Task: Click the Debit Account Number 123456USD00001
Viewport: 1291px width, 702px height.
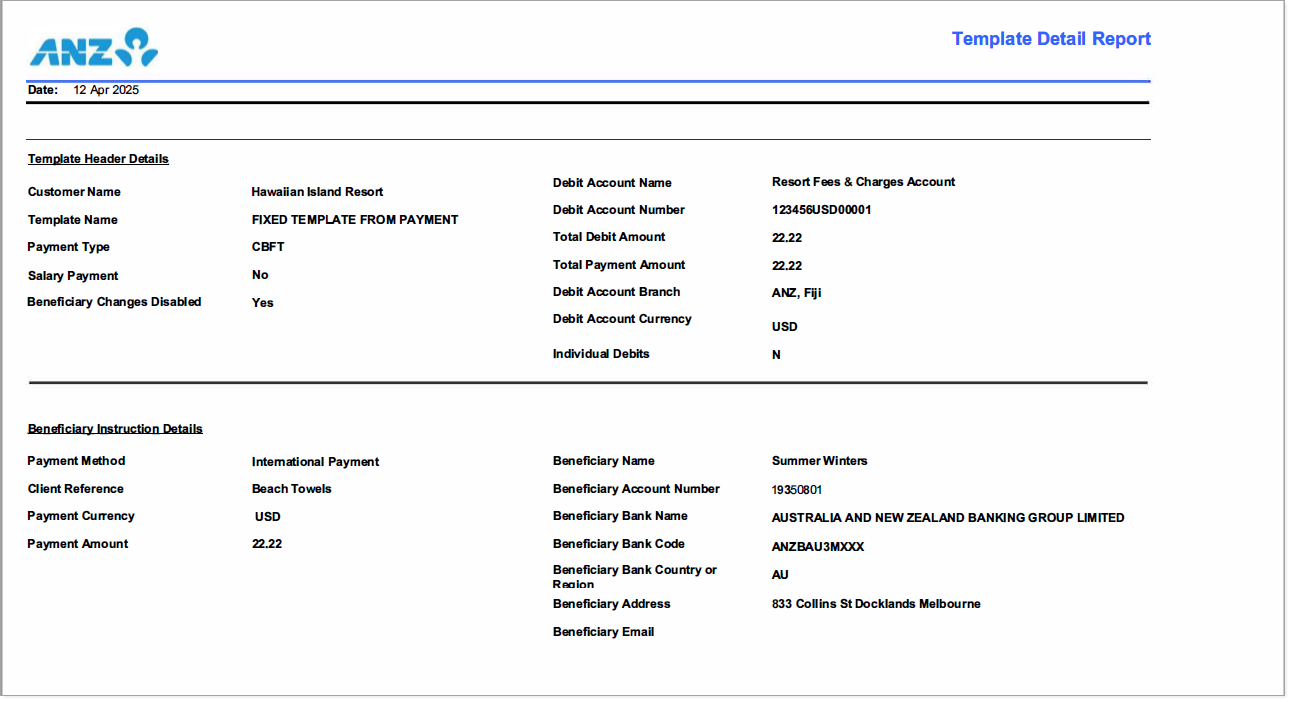Action: [821, 209]
